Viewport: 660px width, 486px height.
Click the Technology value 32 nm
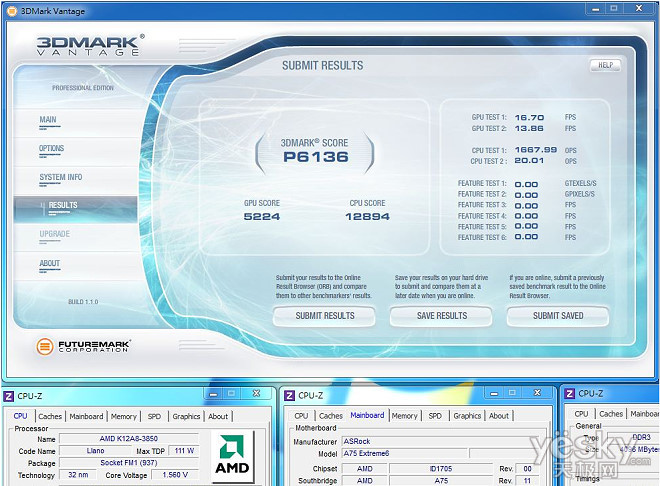pos(78,475)
